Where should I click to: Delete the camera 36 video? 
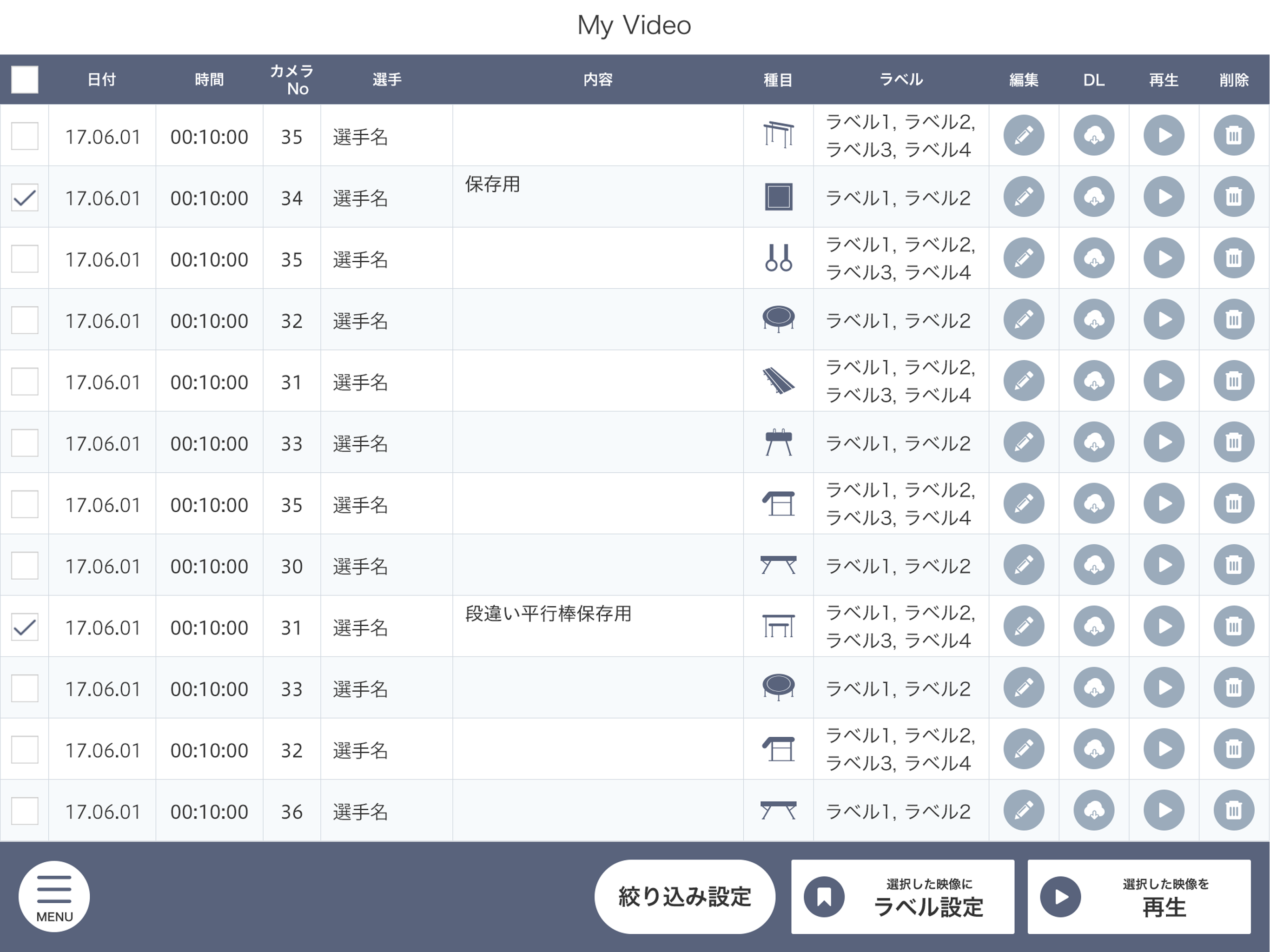click(x=1234, y=810)
